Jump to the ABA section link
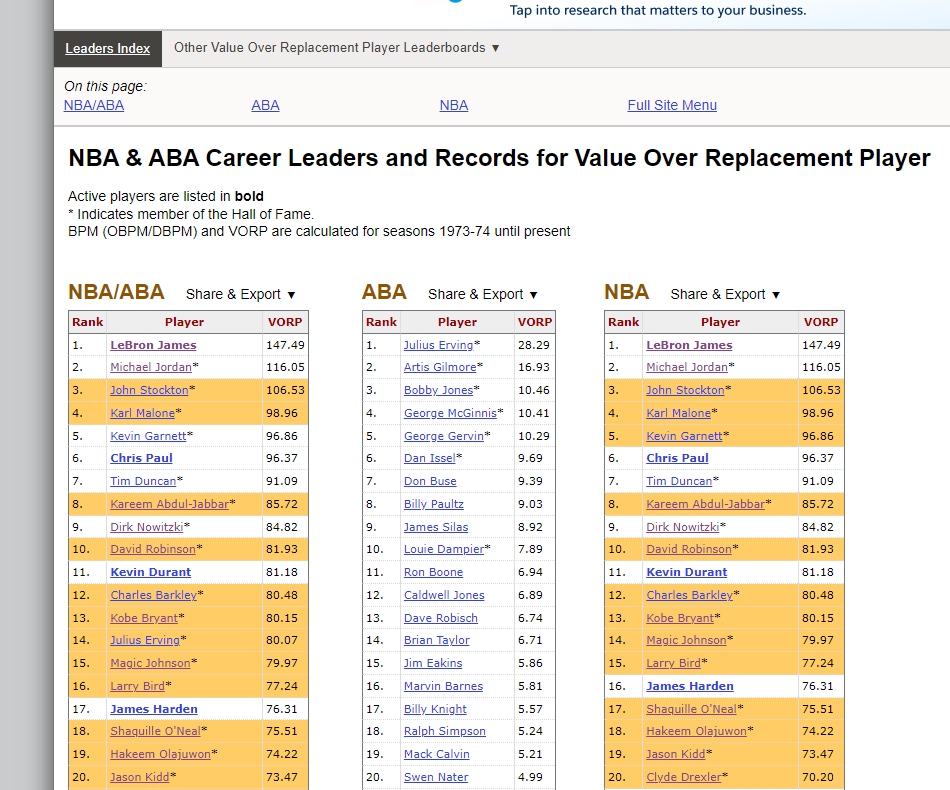The height and width of the screenshot is (790, 950). point(265,105)
